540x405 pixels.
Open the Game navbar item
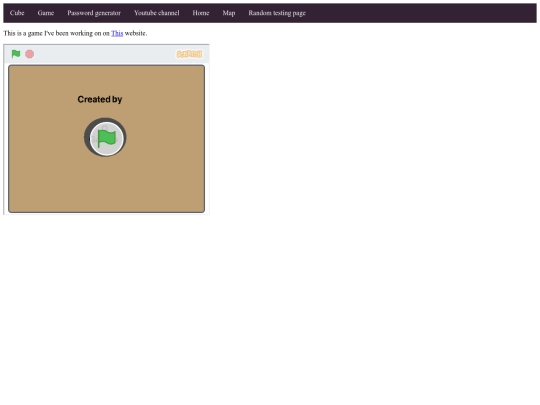click(46, 13)
